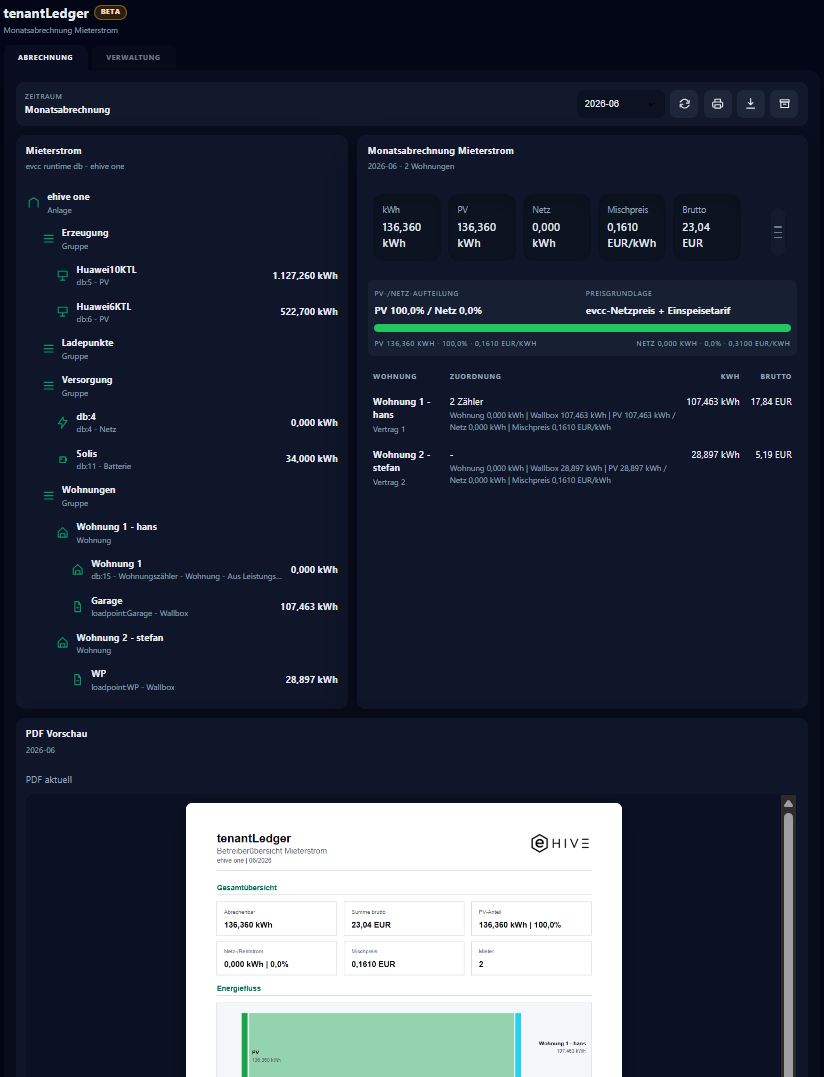824x1077 pixels.
Task: Click the Wohnung 1 - hans house icon
Action: (62, 532)
